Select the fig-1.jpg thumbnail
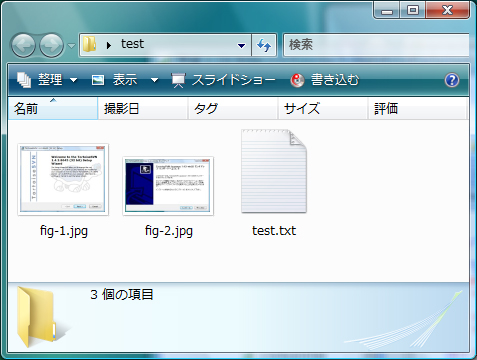Image resolution: width=477 pixels, height=360 pixels. (x=63, y=180)
